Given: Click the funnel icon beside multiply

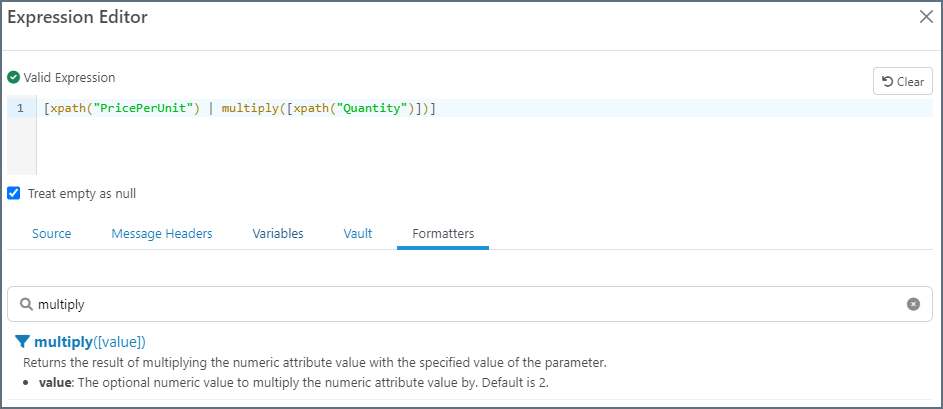Looking at the screenshot, I should click(22, 342).
